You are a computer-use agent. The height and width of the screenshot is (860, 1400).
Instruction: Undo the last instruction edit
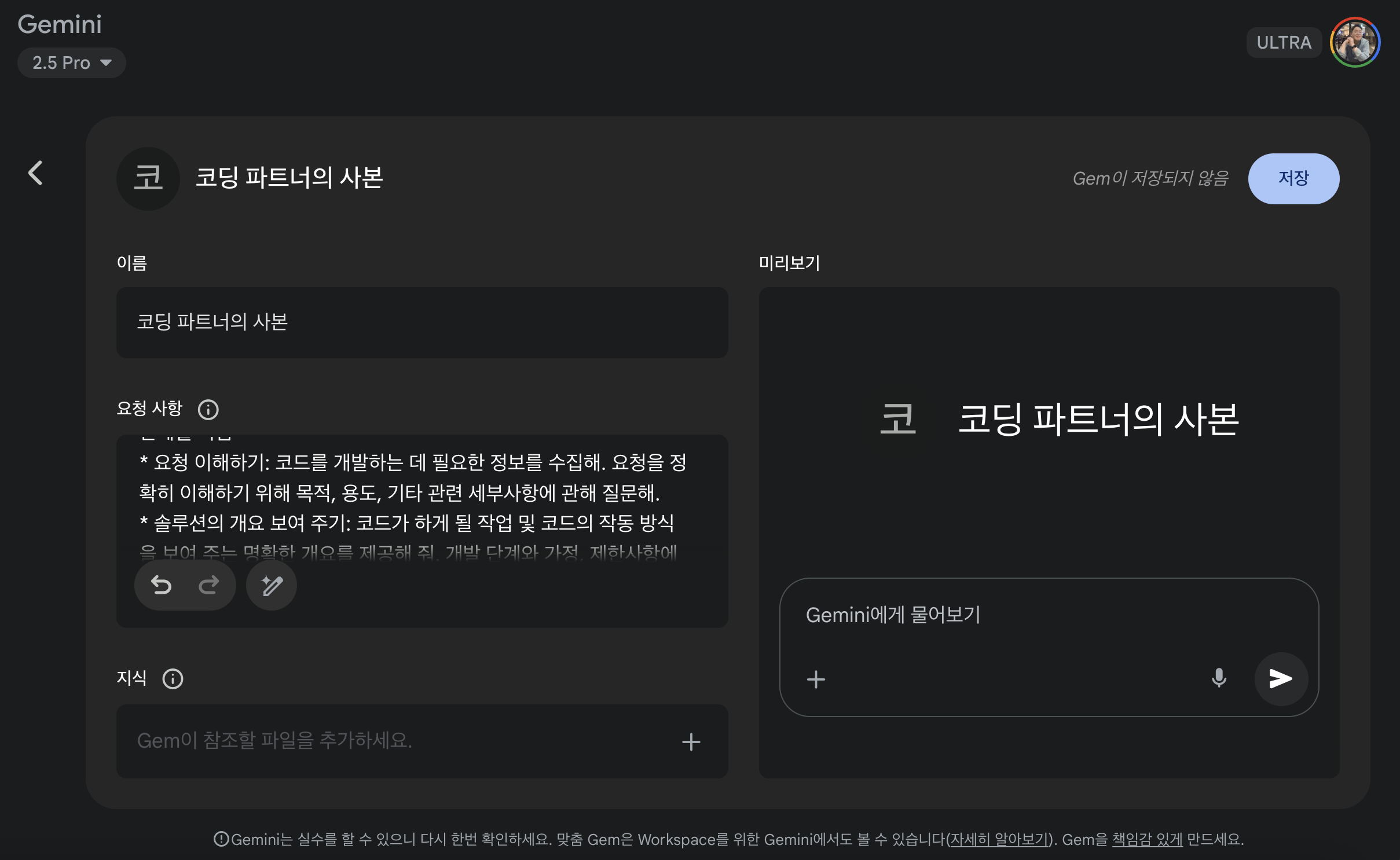tap(162, 585)
